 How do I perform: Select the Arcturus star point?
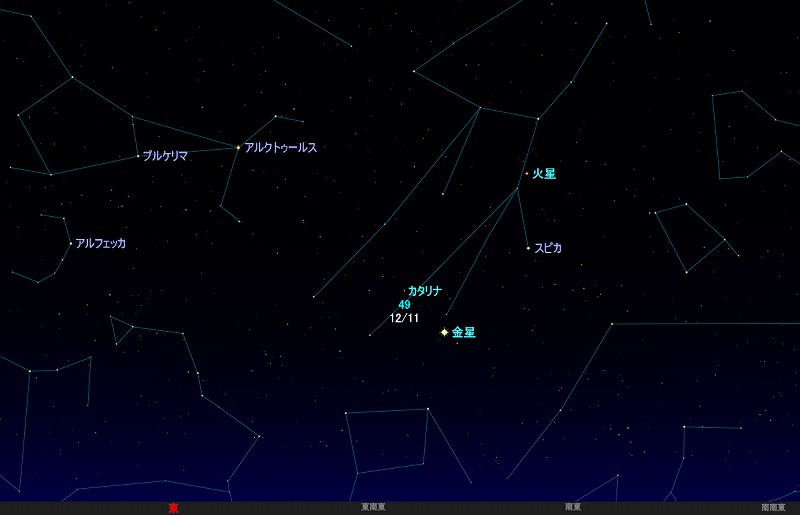point(238,148)
